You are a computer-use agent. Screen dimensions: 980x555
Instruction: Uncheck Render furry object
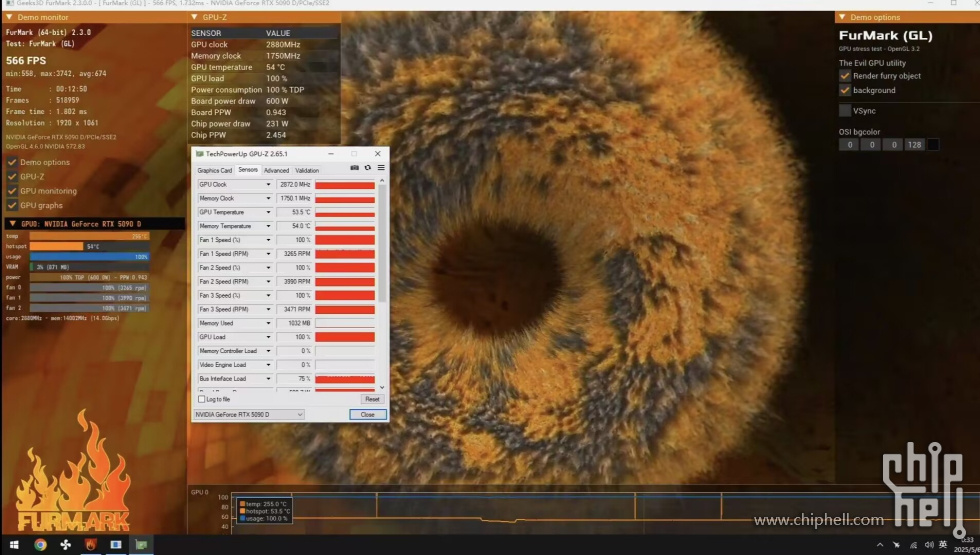pyautogui.click(x=845, y=76)
